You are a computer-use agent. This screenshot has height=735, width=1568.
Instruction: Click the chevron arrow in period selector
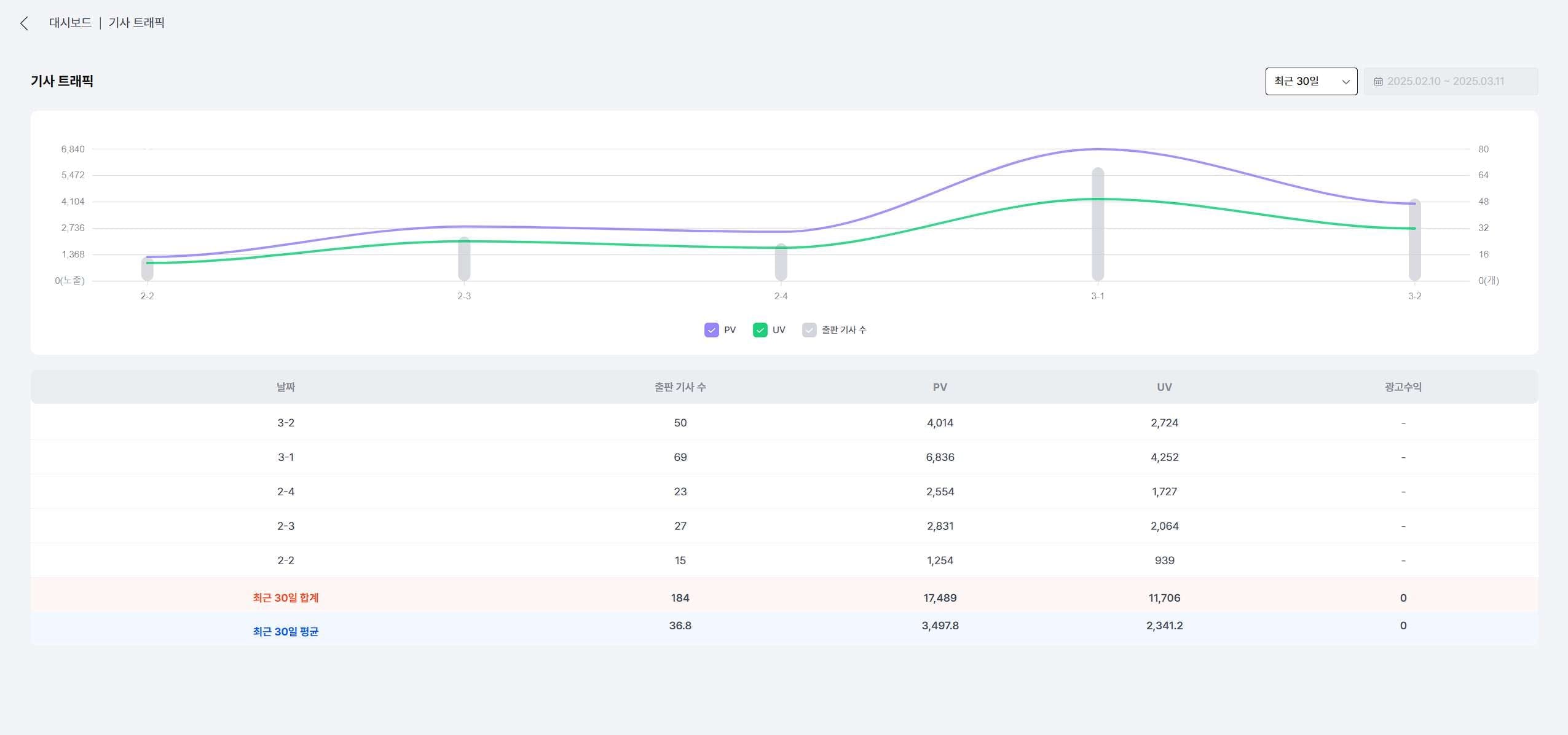(x=1345, y=82)
